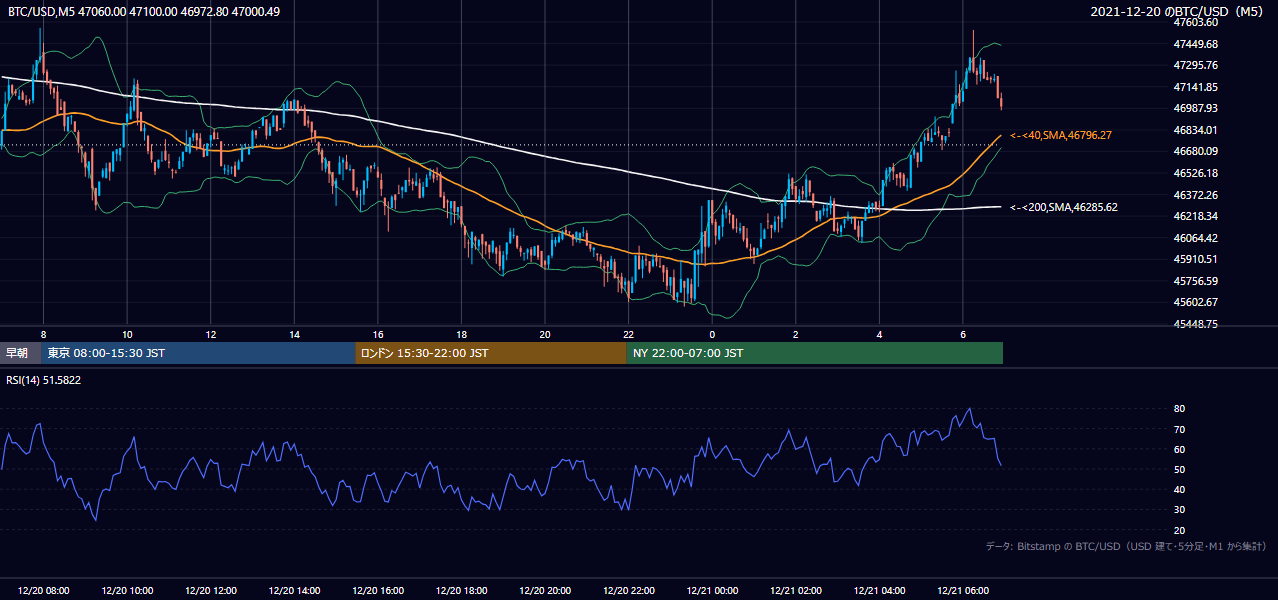
Task: Click the date label 12/20 18:00
Action: [x=461, y=590]
